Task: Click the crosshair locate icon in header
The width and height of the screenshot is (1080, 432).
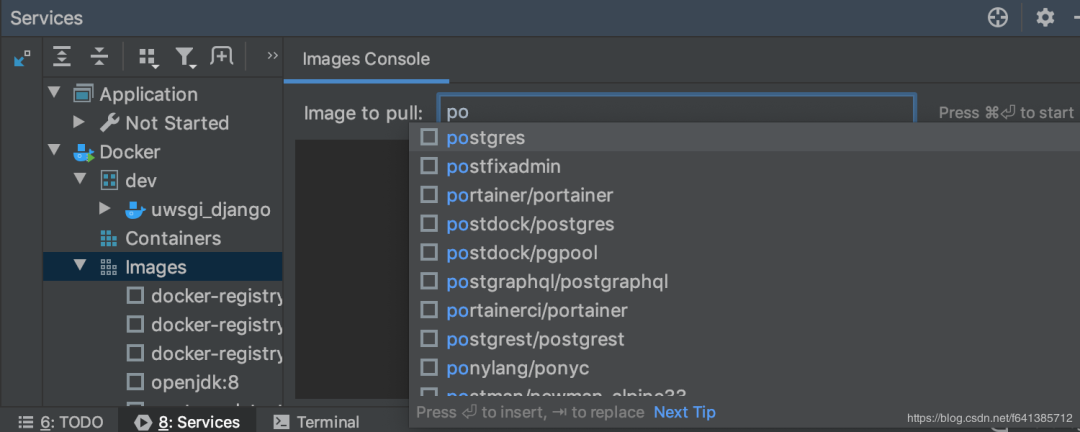Action: [997, 17]
